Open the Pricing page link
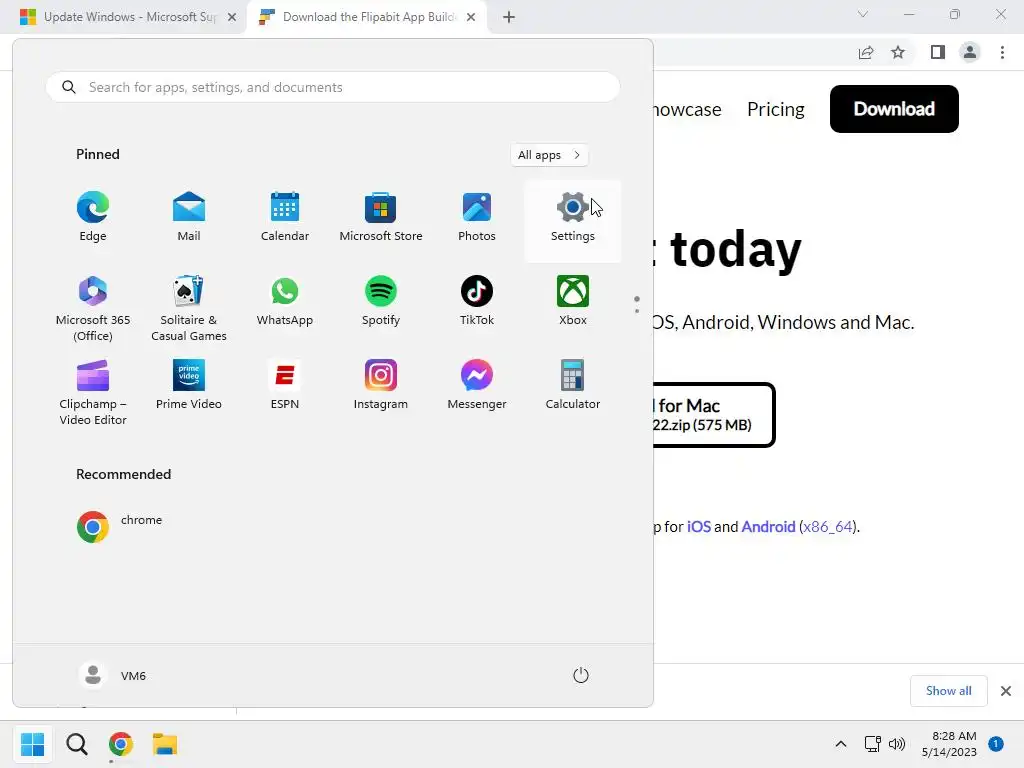The width and height of the screenshot is (1024, 768). click(x=776, y=109)
